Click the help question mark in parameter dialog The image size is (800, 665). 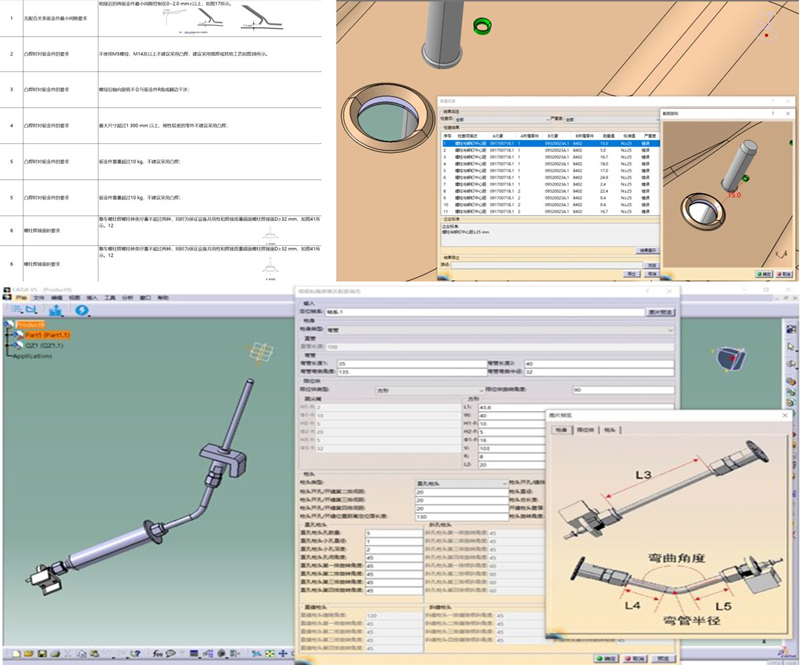[648, 291]
